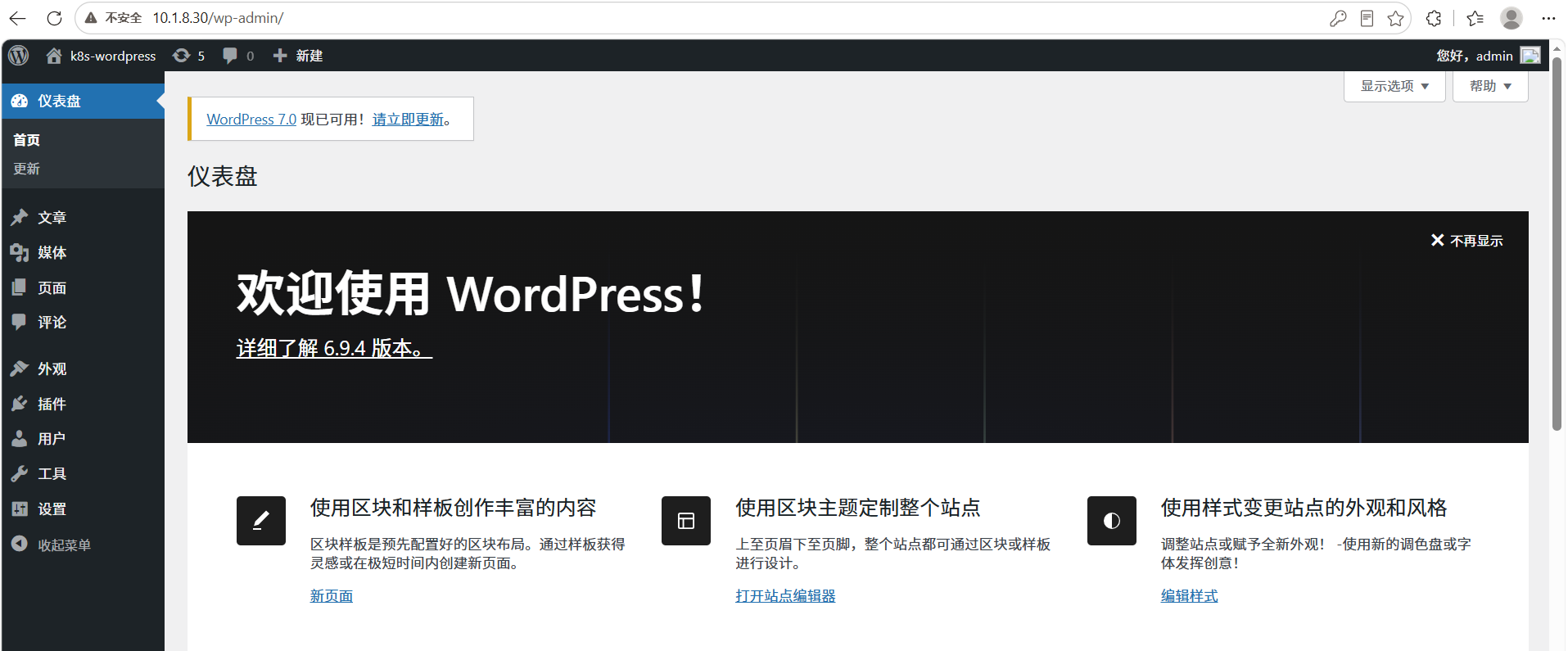Click the 新建 label in admin bar

310,56
